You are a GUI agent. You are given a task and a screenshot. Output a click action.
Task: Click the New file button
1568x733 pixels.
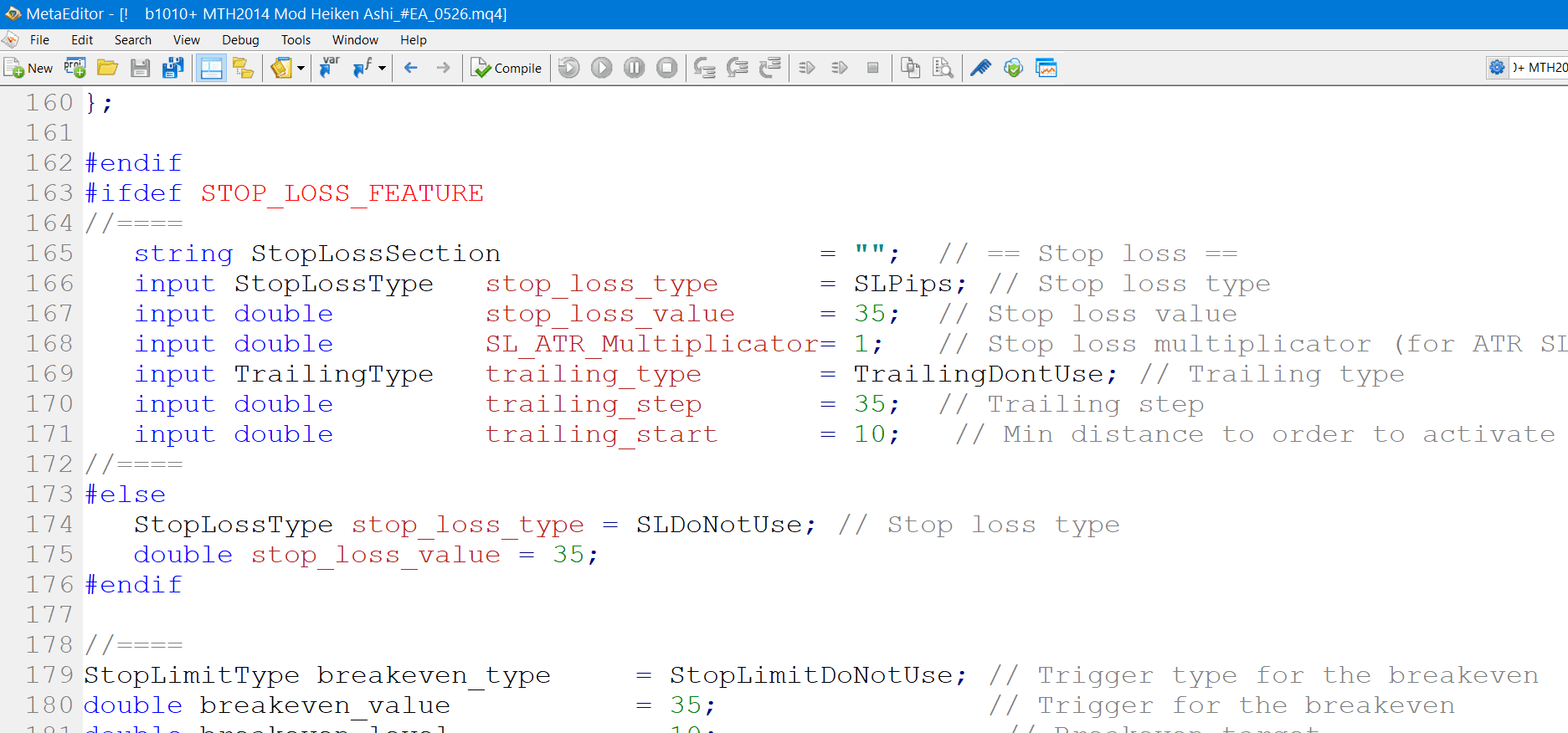(x=28, y=68)
